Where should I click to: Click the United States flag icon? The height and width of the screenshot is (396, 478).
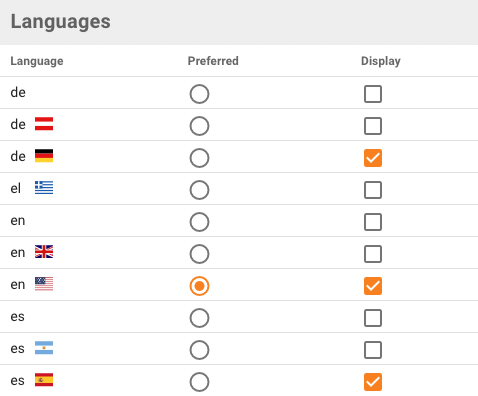[x=44, y=284]
